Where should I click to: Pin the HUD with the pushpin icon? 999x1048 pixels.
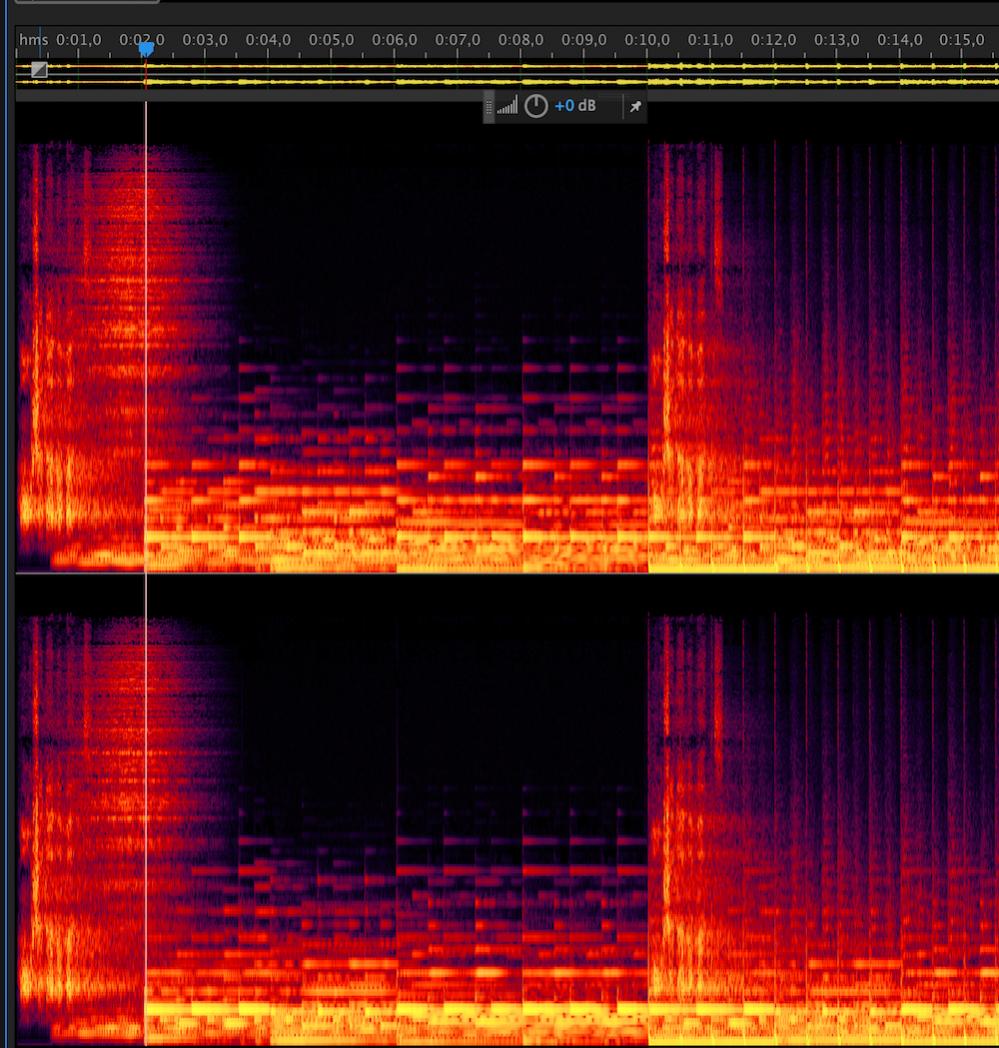[x=635, y=106]
